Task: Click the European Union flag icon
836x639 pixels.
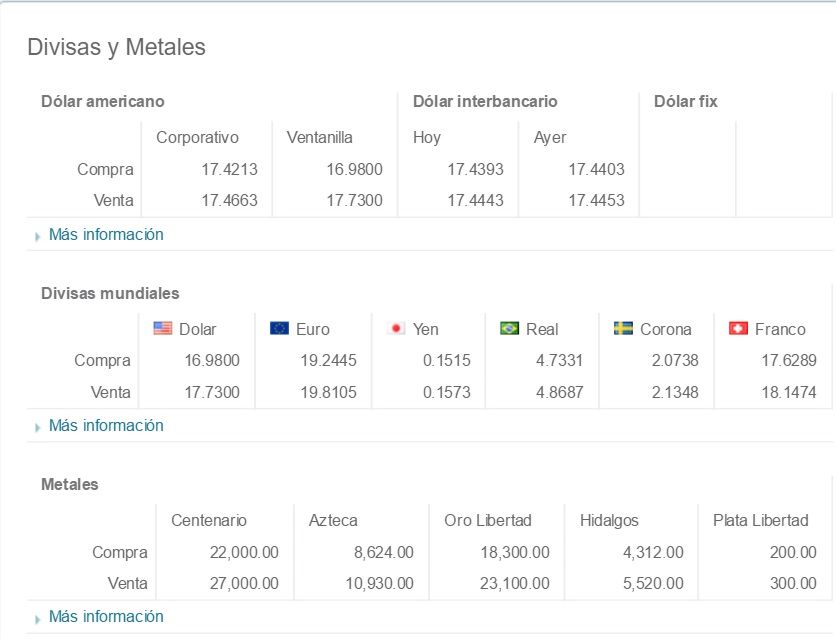Action: [x=279, y=328]
